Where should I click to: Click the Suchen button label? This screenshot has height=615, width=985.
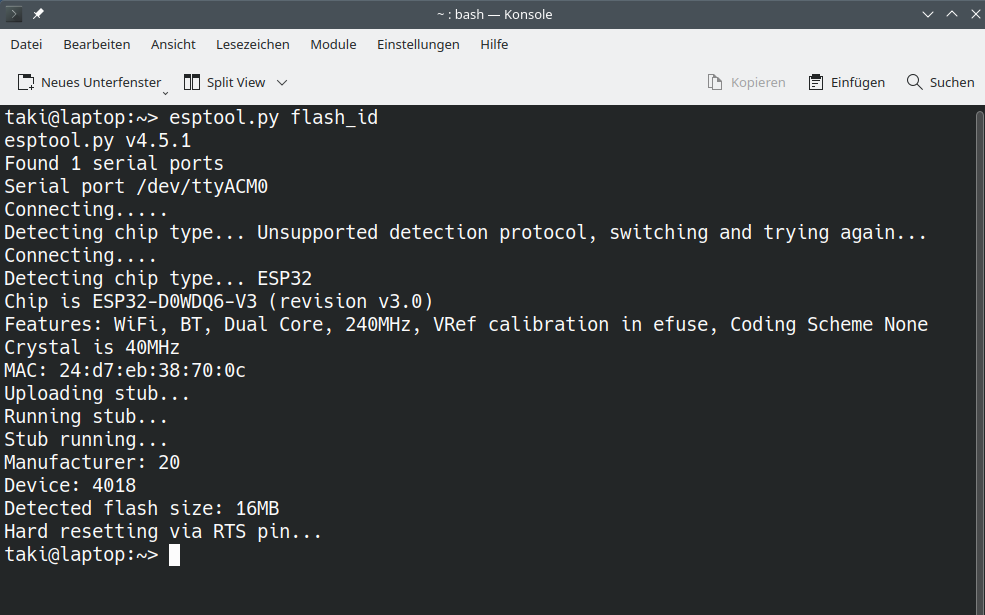point(952,82)
